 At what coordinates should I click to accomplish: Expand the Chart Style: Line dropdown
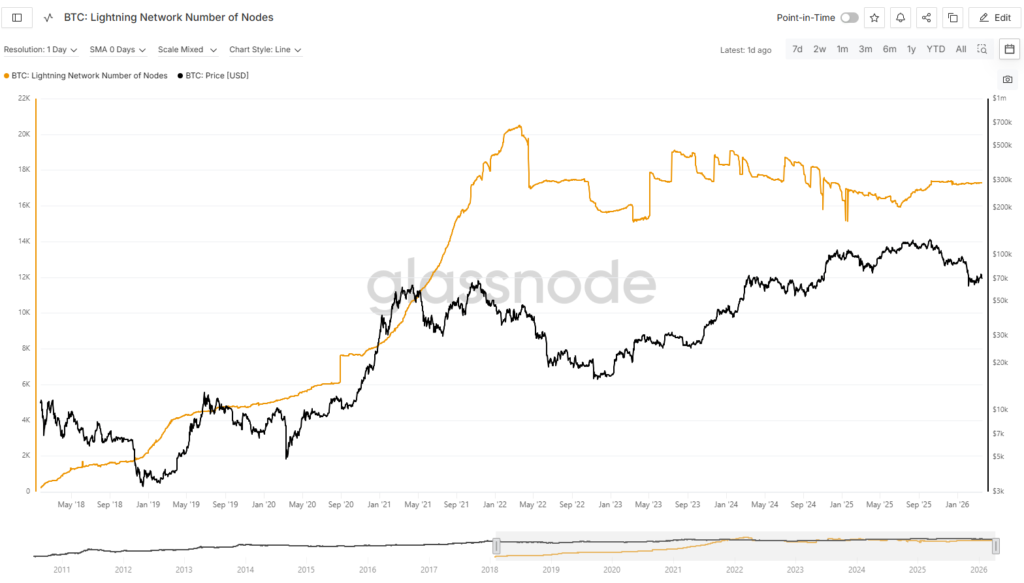(266, 49)
